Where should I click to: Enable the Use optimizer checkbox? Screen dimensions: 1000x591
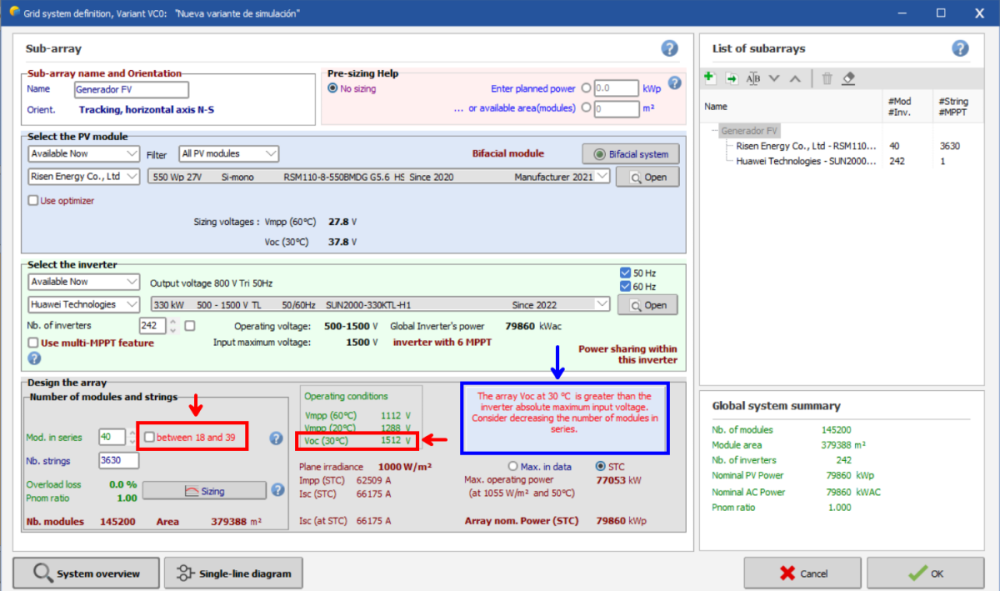click(x=34, y=200)
